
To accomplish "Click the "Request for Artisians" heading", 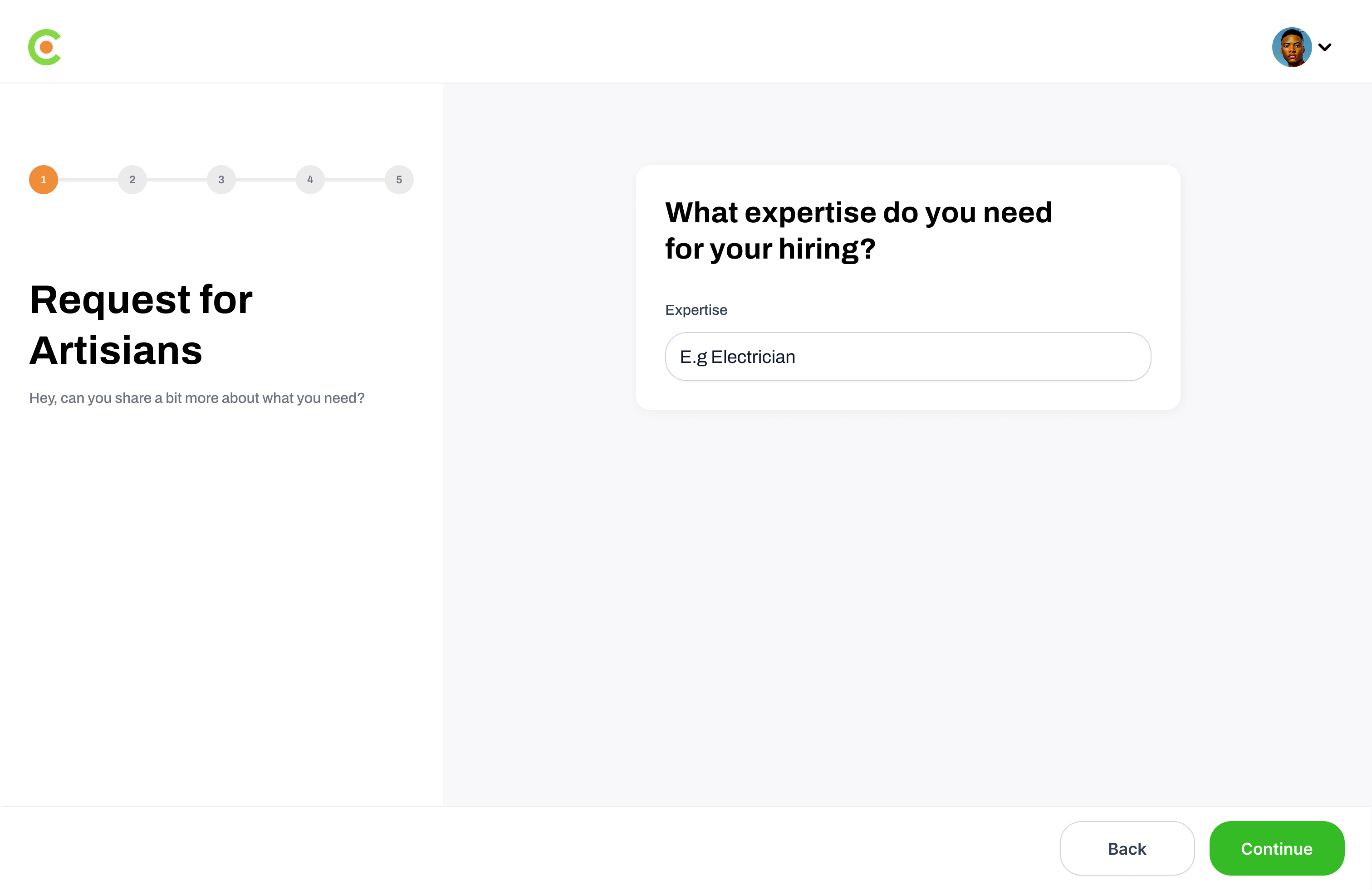I will [x=141, y=324].
